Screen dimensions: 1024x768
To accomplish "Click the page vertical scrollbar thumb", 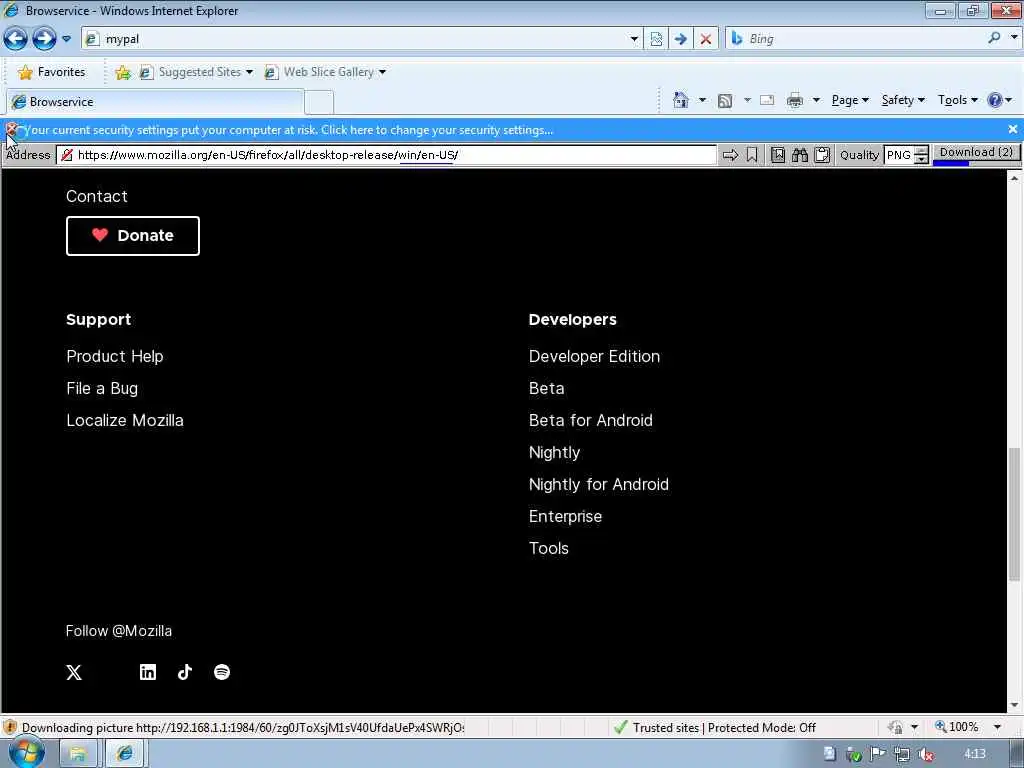I will 1014,514.
